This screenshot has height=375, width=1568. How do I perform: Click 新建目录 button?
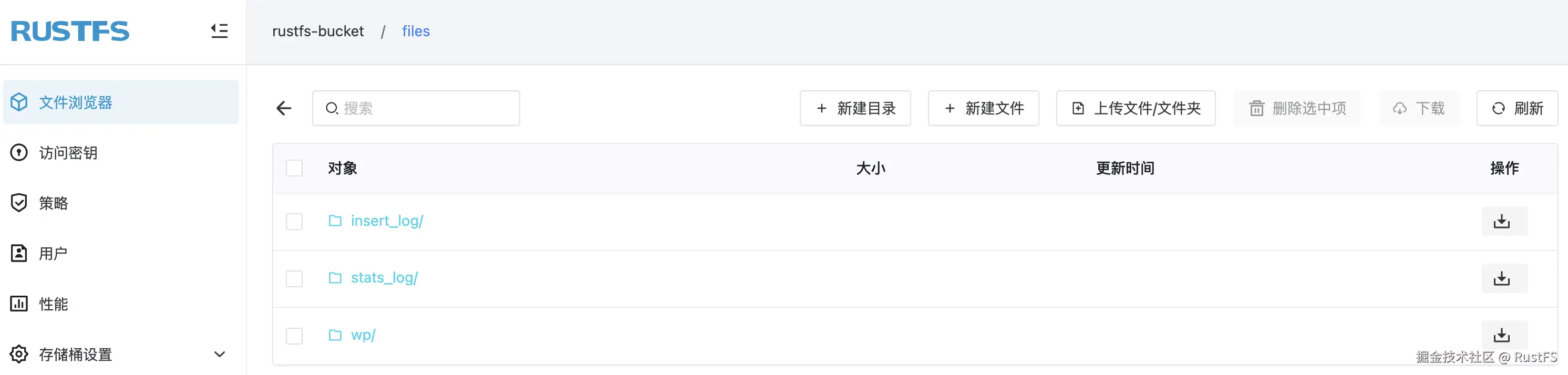point(854,108)
